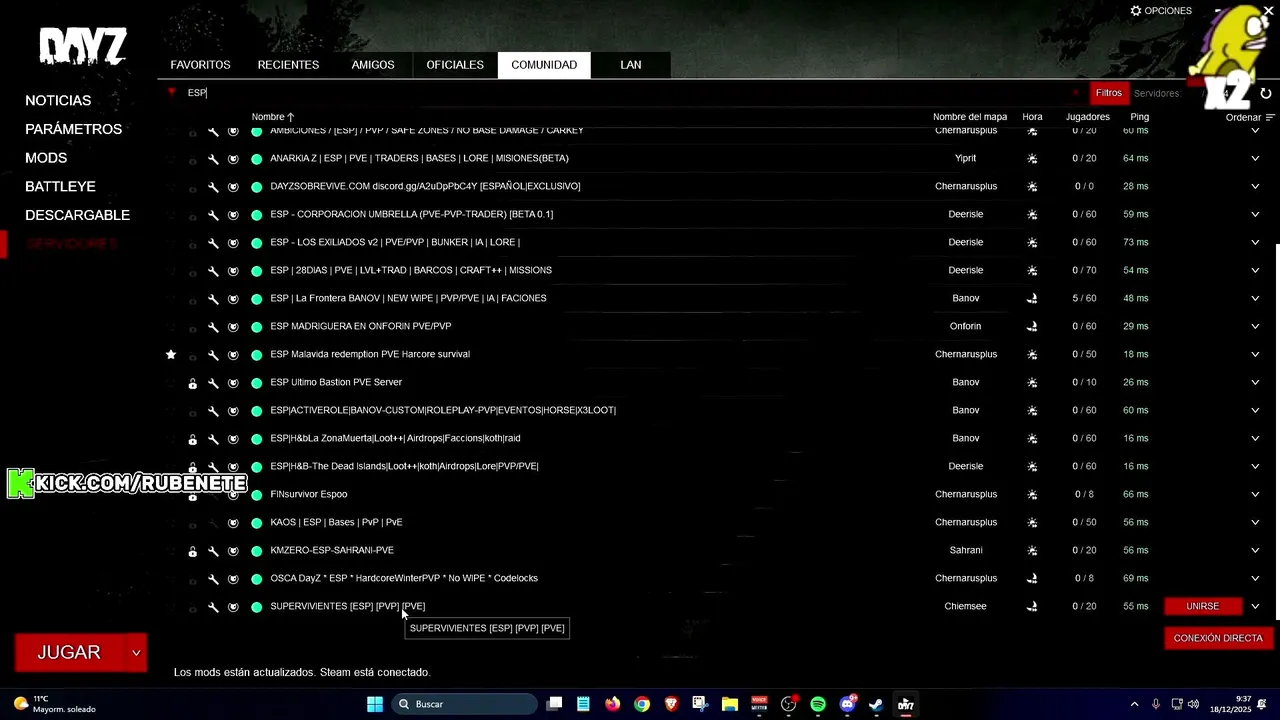Open Discord from the taskbar

[847, 704]
